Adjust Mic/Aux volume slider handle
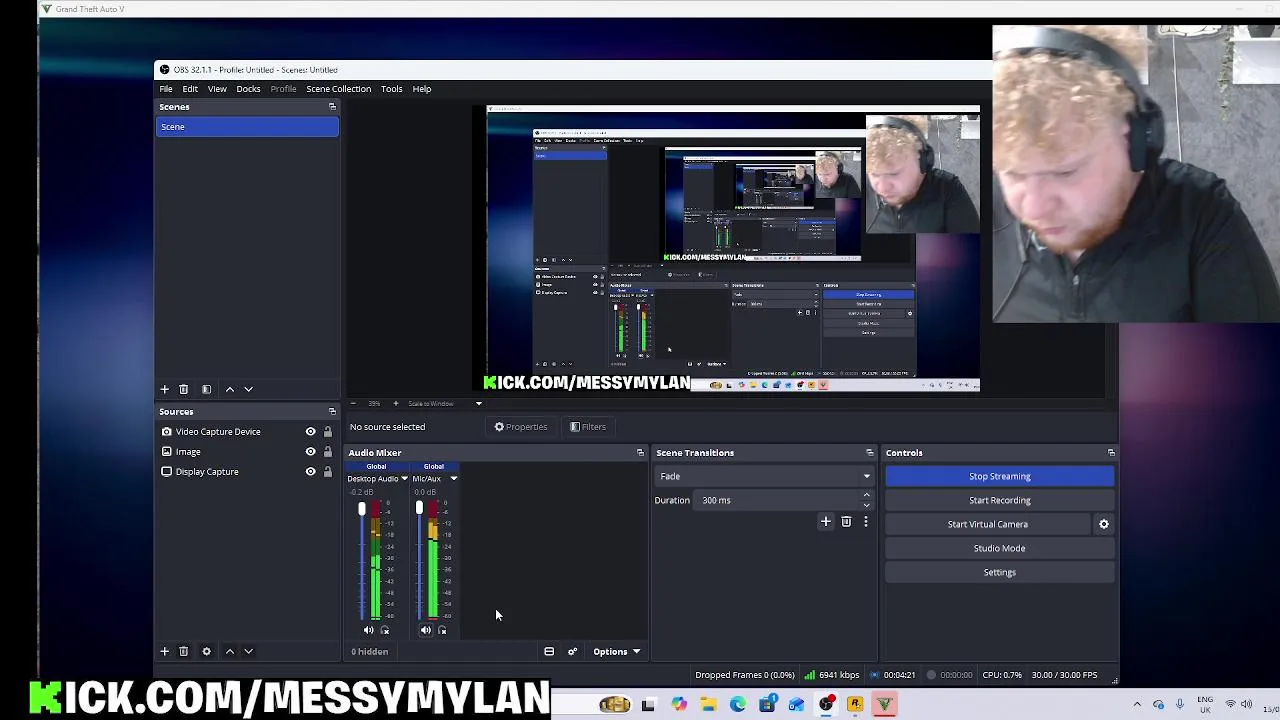The width and height of the screenshot is (1280, 720). (419, 509)
